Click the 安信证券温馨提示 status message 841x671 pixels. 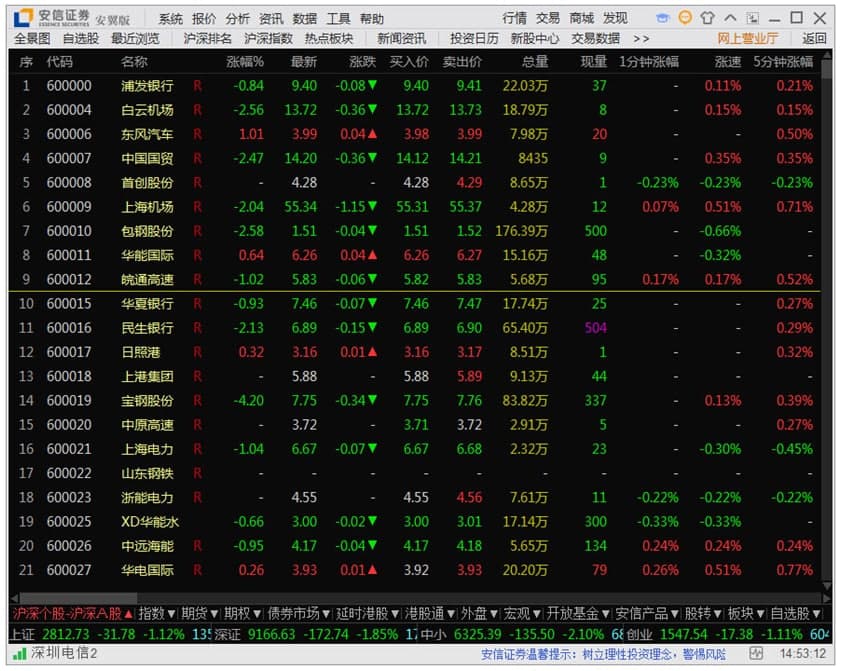tap(603, 654)
